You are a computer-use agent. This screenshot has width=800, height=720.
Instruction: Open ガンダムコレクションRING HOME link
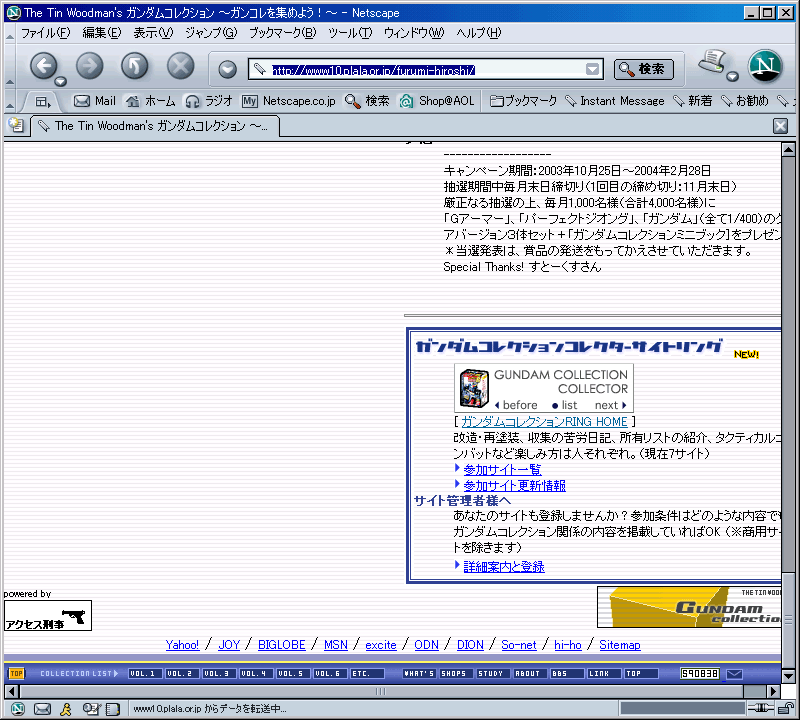(x=544, y=421)
